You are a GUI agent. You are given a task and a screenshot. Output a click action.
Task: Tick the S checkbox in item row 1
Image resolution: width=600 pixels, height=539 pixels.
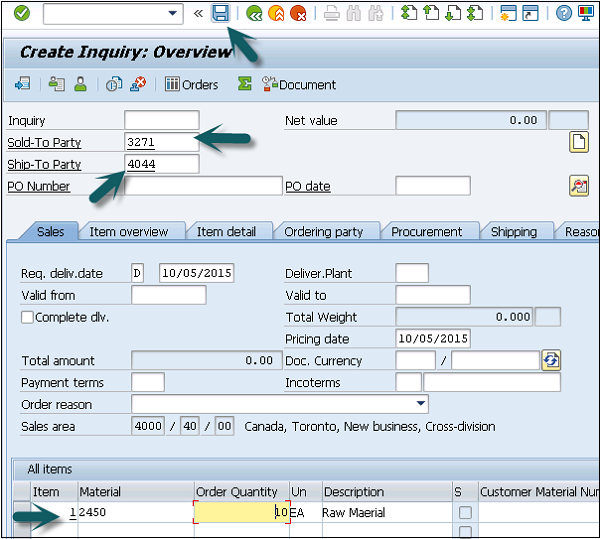[x=465, y=513]
